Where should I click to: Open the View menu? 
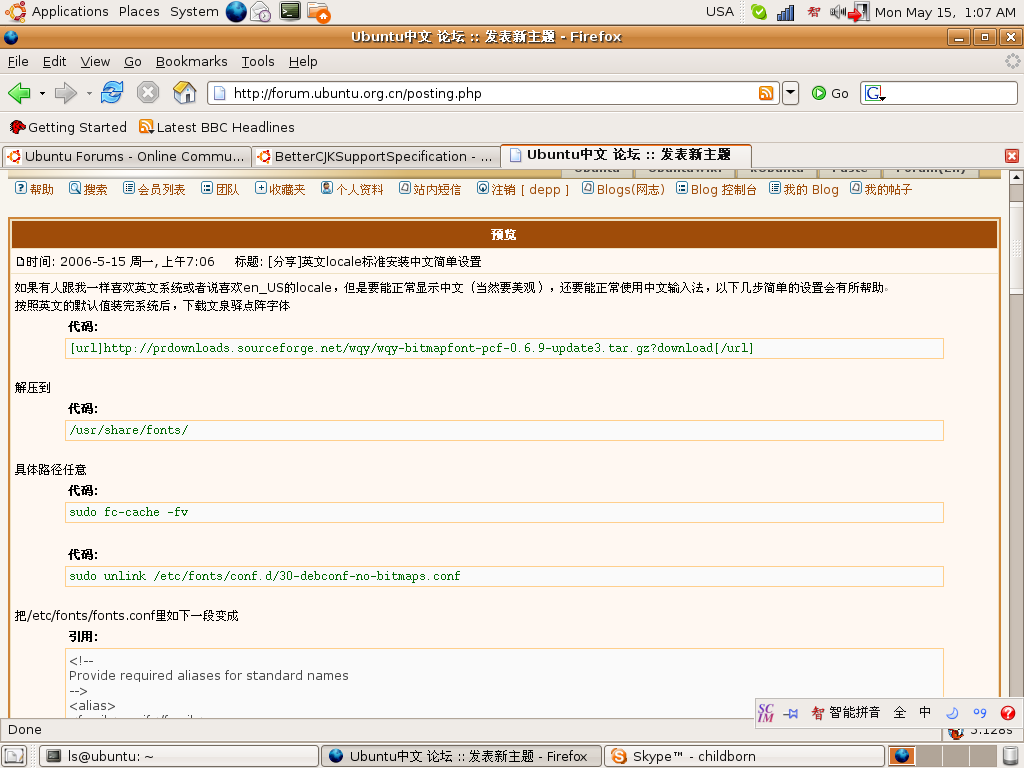(95, 61)
